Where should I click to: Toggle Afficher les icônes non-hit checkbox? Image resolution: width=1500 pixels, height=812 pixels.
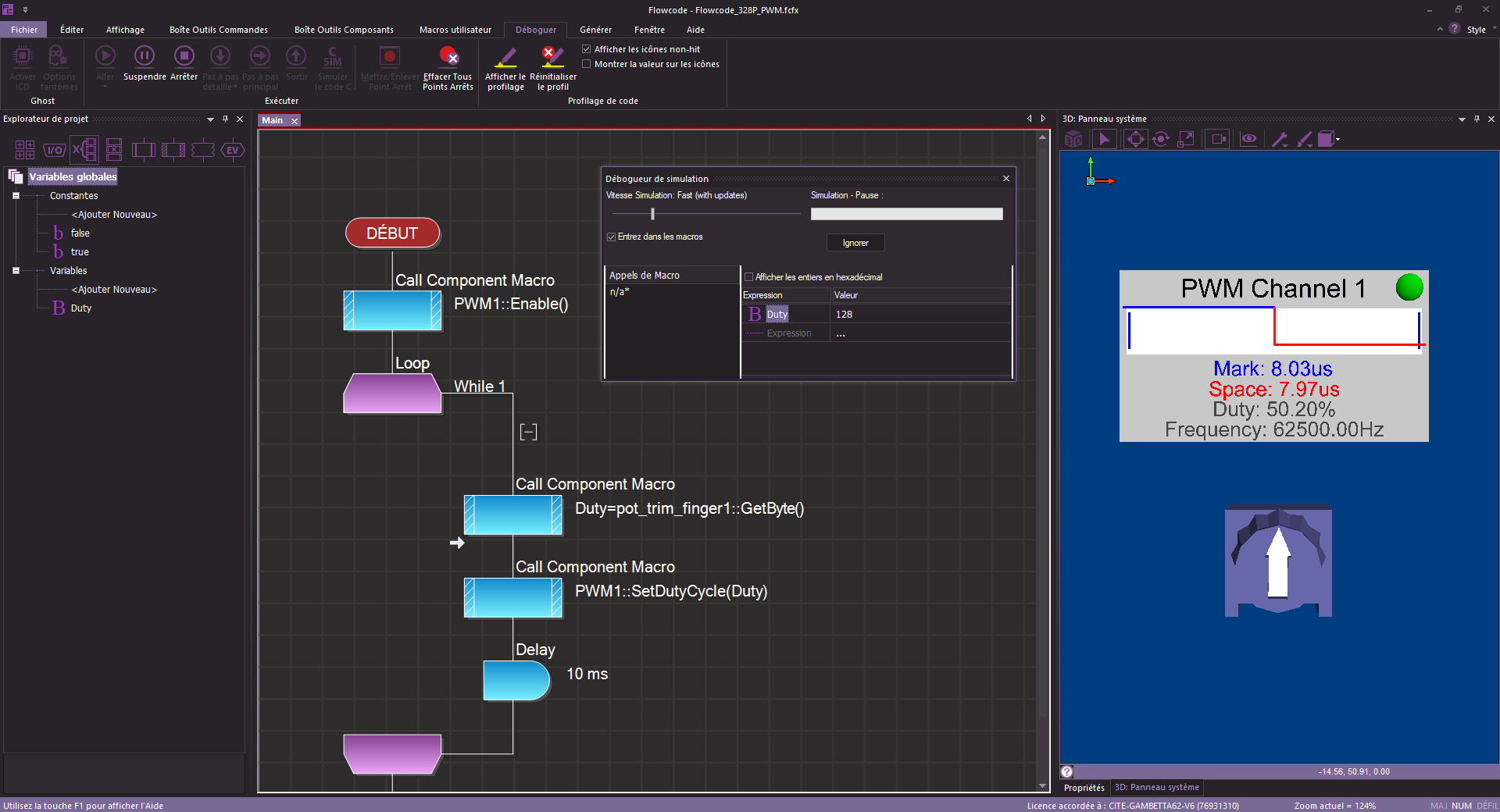tap(587, 49)
